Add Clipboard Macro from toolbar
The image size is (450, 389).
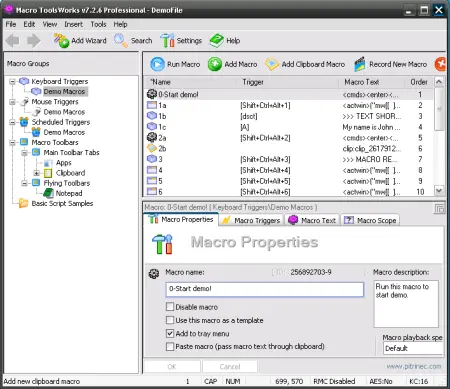click(x=305, y=64)
